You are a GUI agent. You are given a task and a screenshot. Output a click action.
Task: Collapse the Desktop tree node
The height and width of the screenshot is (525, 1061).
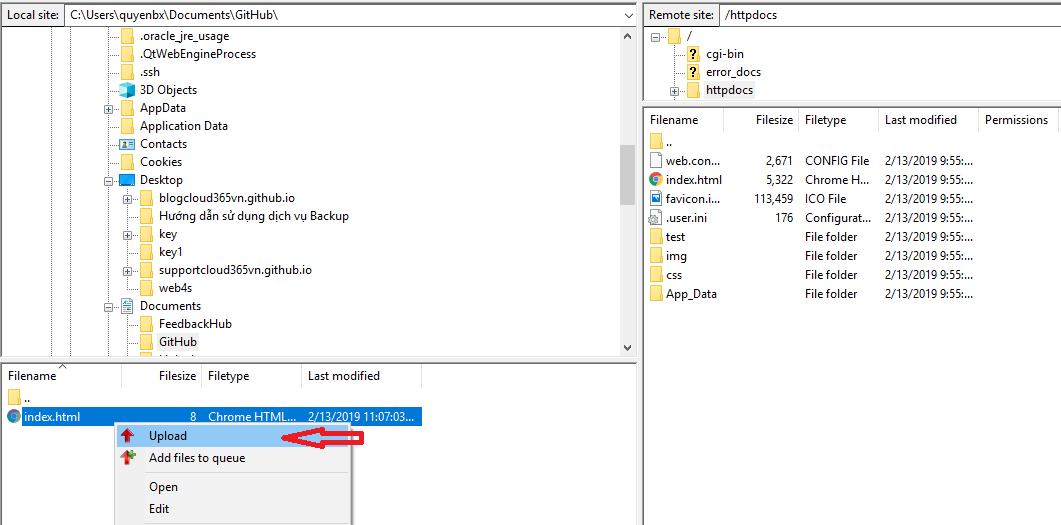coord(108,181)
